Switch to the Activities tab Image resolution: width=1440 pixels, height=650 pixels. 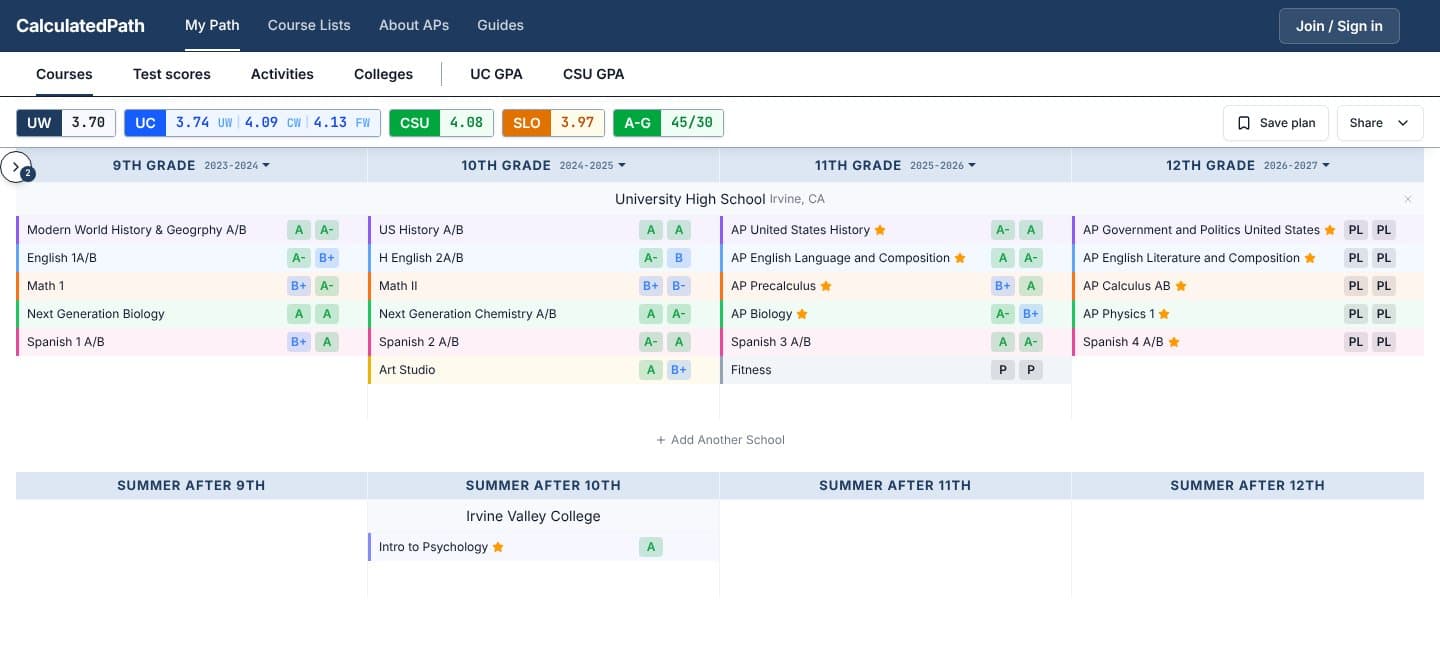click(282, 74)
